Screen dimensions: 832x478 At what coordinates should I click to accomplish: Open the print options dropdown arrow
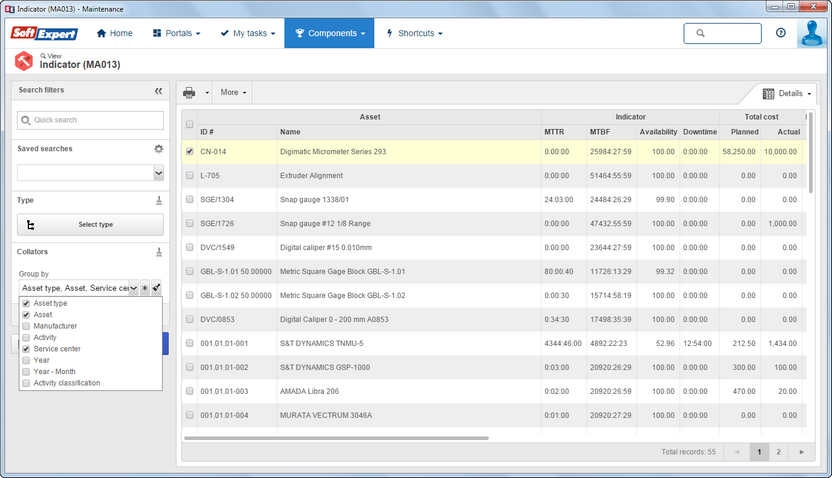[207, 93]
